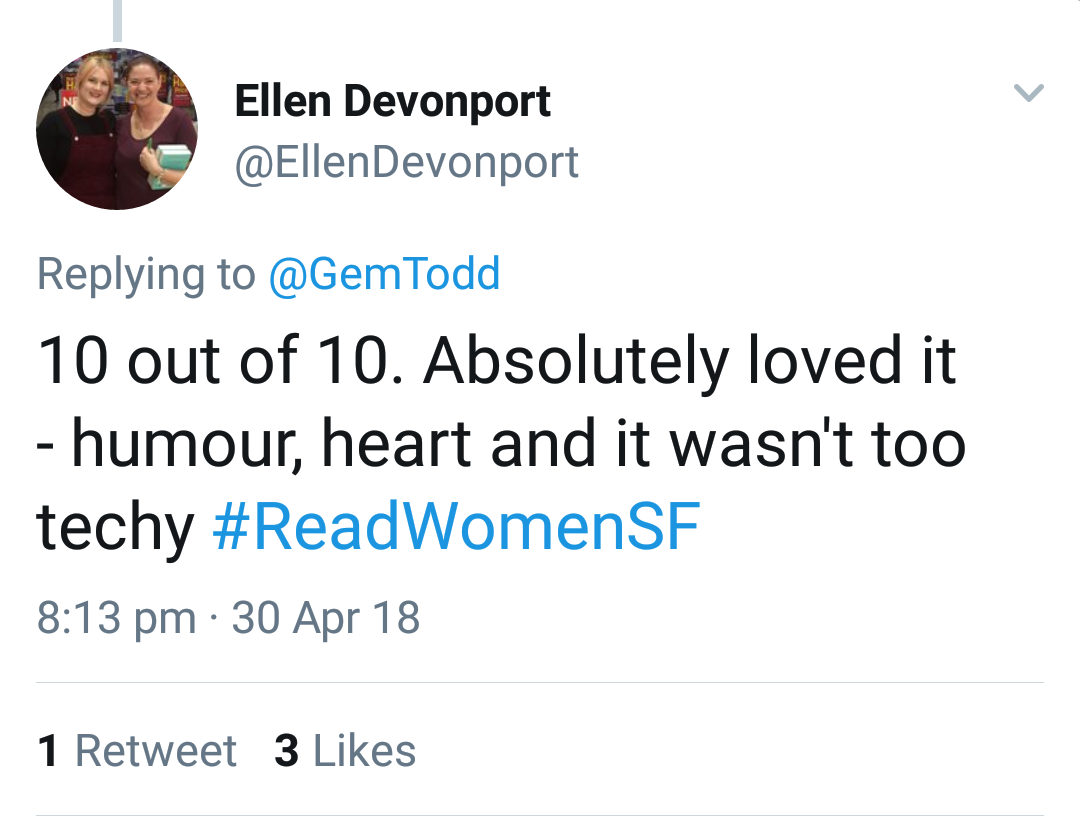Screen dimensions: 1080x835
Task: Open the tweet options chevron menu
Action: click(1028, 93)
